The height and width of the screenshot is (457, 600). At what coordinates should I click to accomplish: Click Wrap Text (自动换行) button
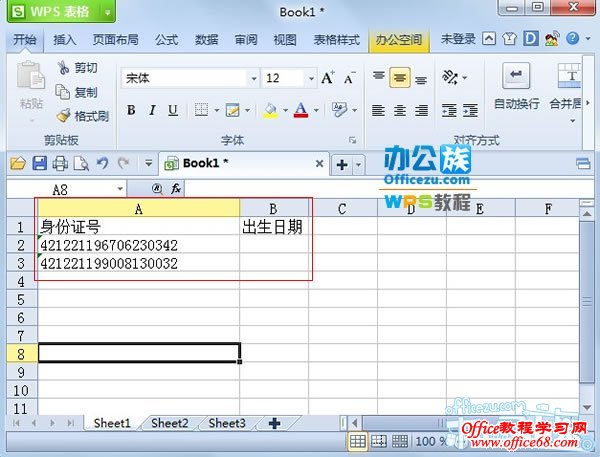[x=516, y=87]
